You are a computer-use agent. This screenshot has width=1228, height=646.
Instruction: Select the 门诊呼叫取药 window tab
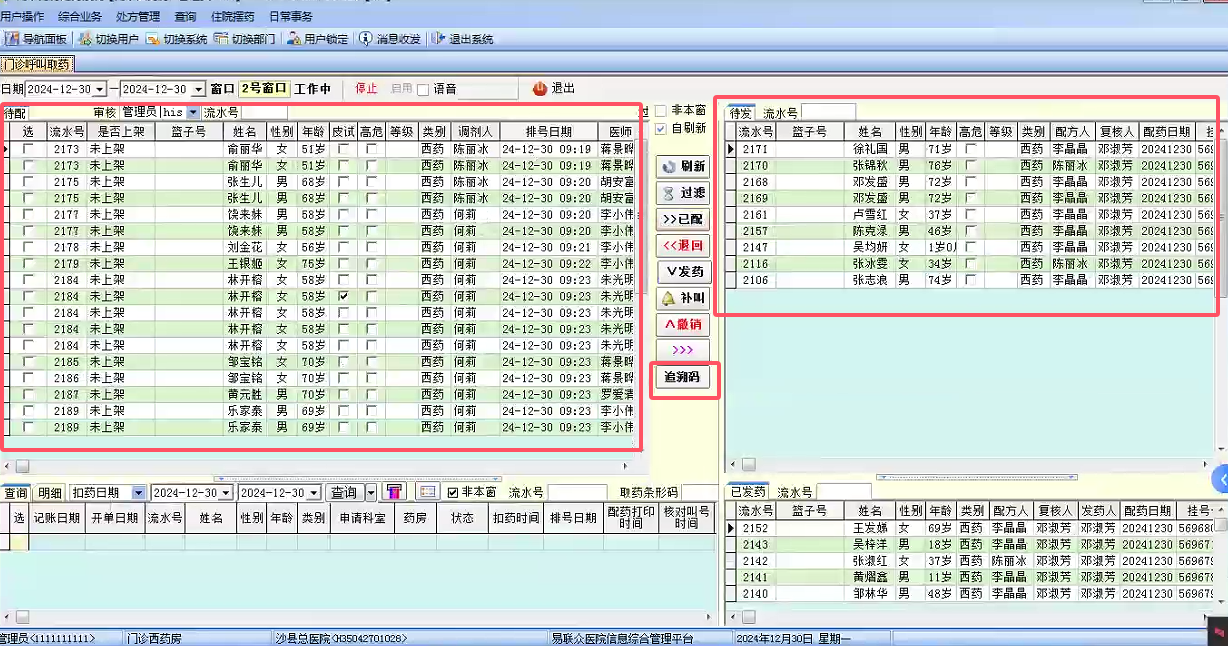pos(37,64)
